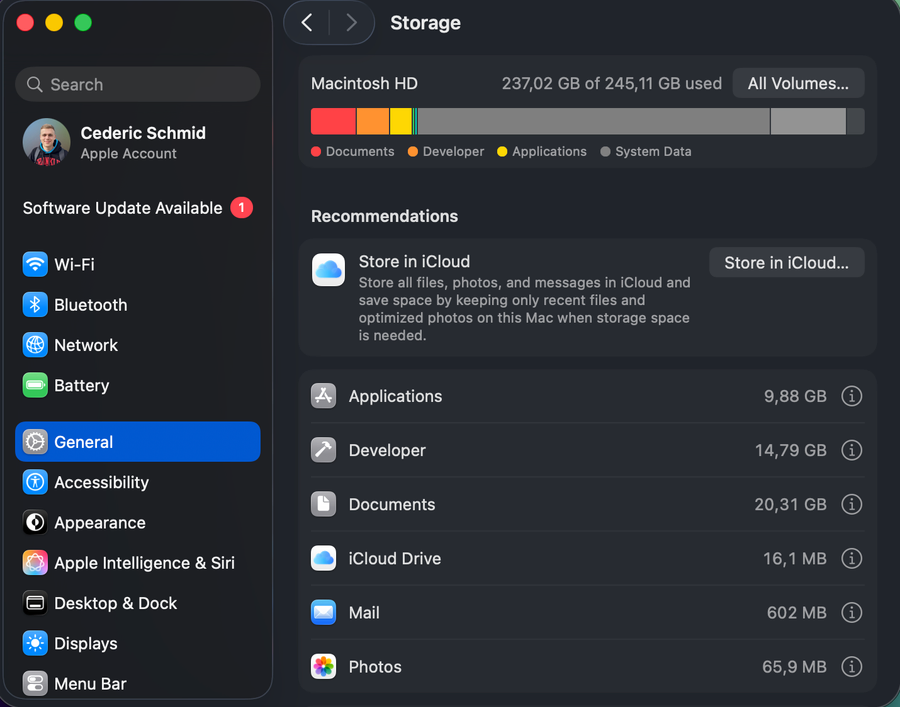The image size is (900, 707).
Task: Click the '602 MB' value
Action: [797, 612]
